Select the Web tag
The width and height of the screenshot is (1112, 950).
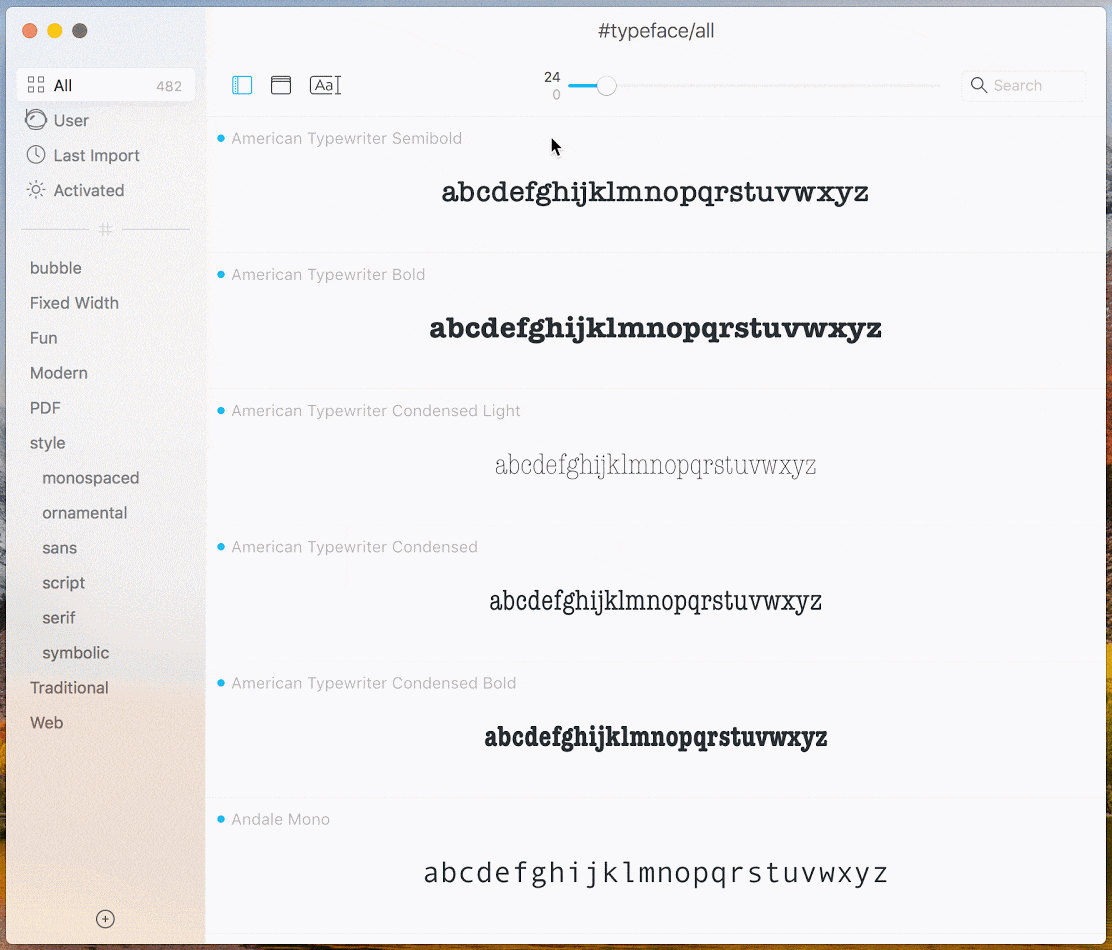tap(46, 722)
